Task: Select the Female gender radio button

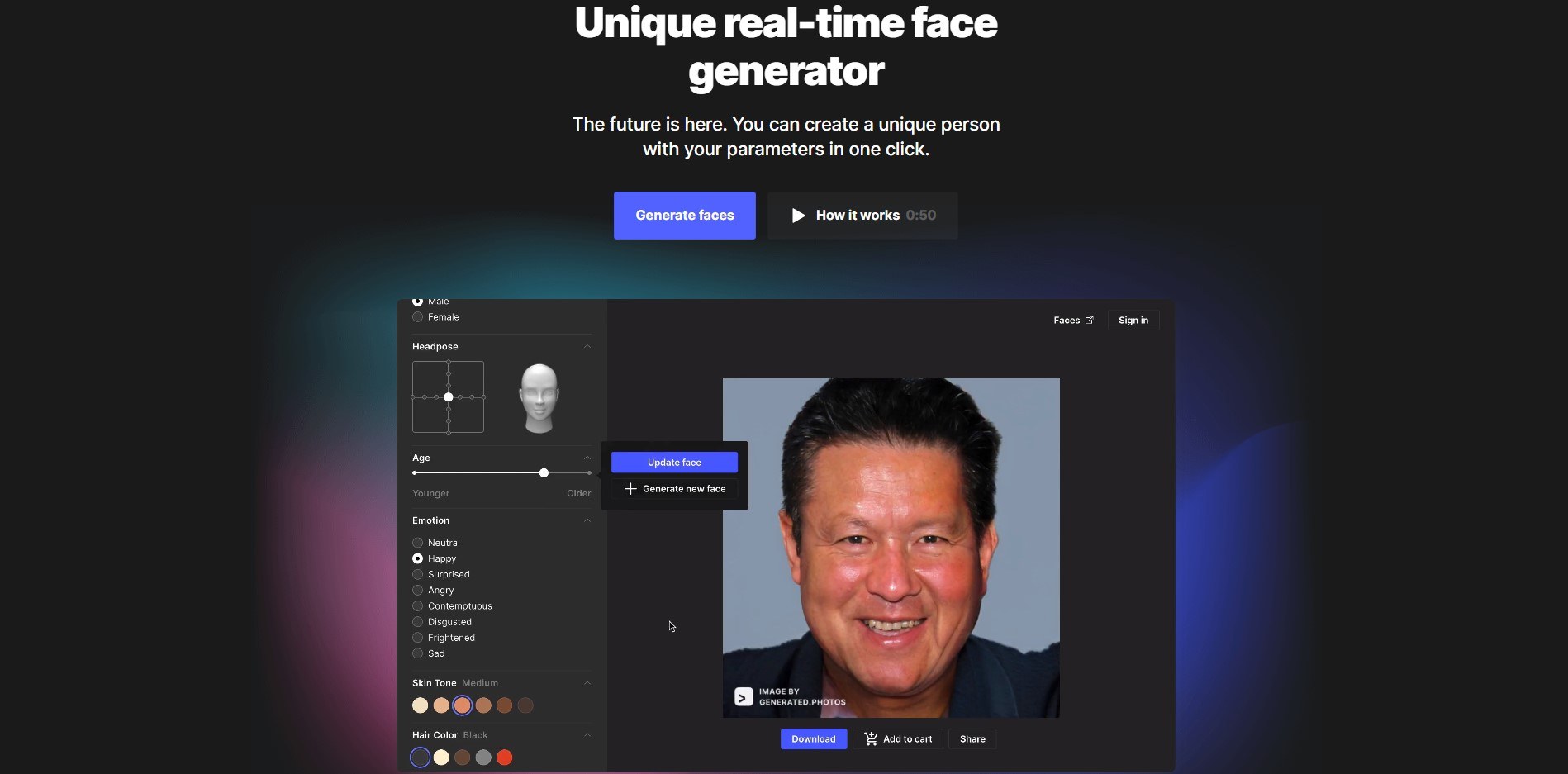Action: (418, 317)
